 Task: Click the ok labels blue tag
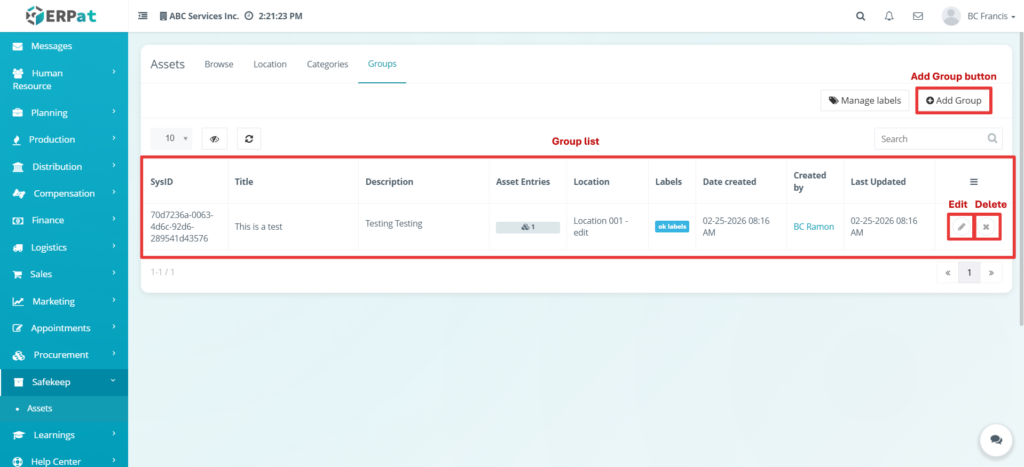672,227
